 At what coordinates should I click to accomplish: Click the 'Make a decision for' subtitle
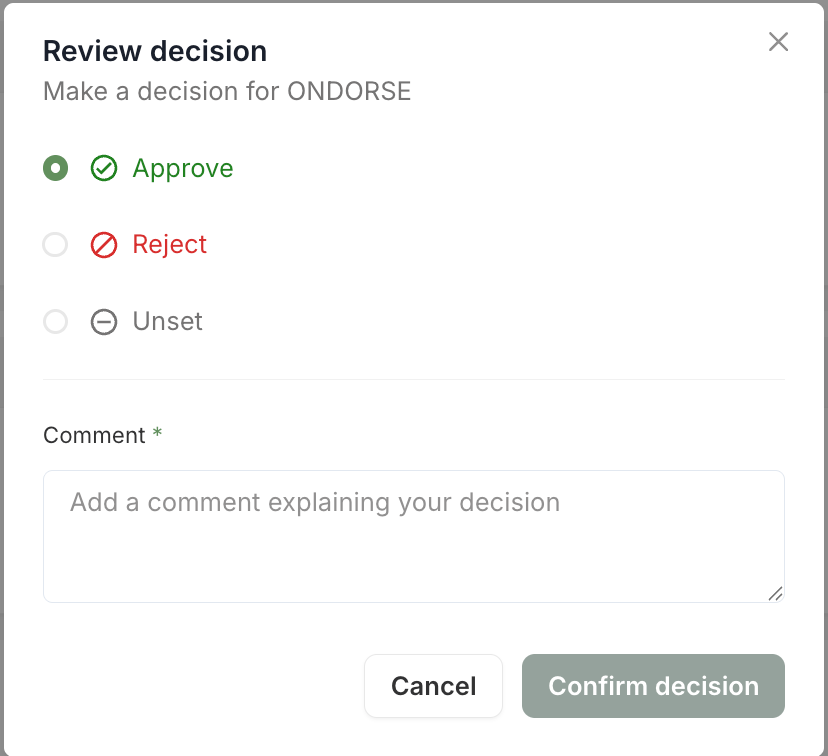162,92
